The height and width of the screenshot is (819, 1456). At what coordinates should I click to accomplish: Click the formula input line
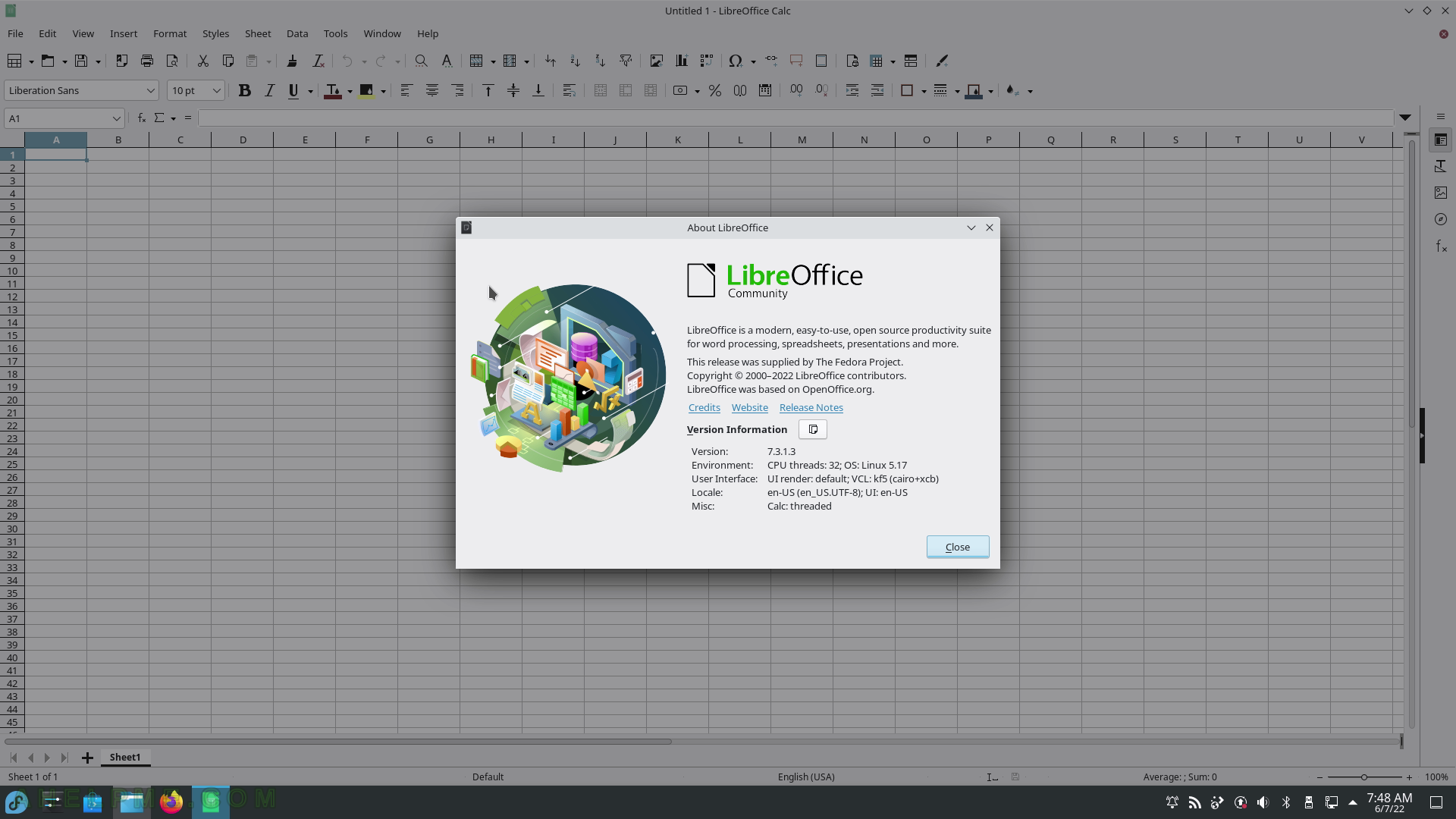795,118
